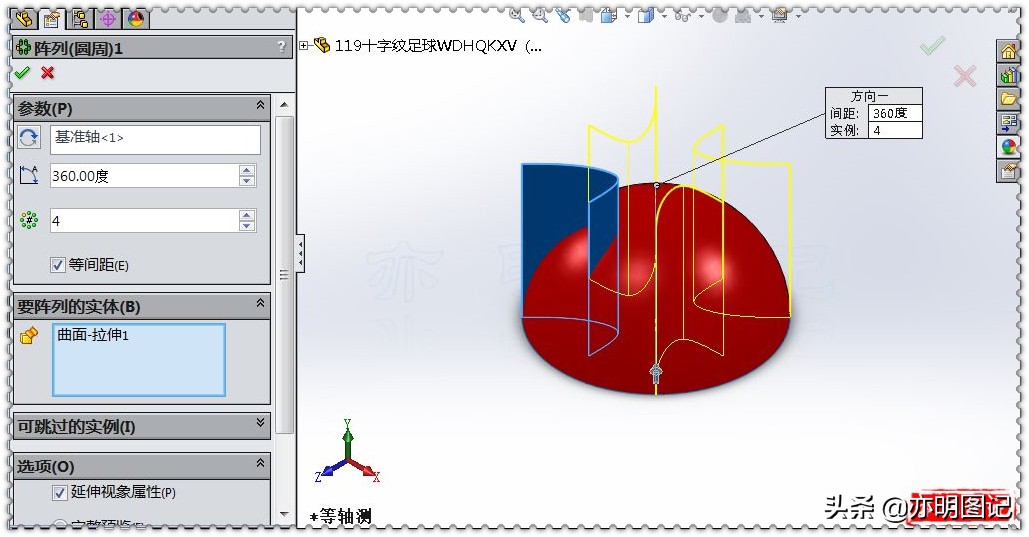1029x537 pixels.
Task: Edit the 360度 spacing value in callout
Action: point(894,113)
